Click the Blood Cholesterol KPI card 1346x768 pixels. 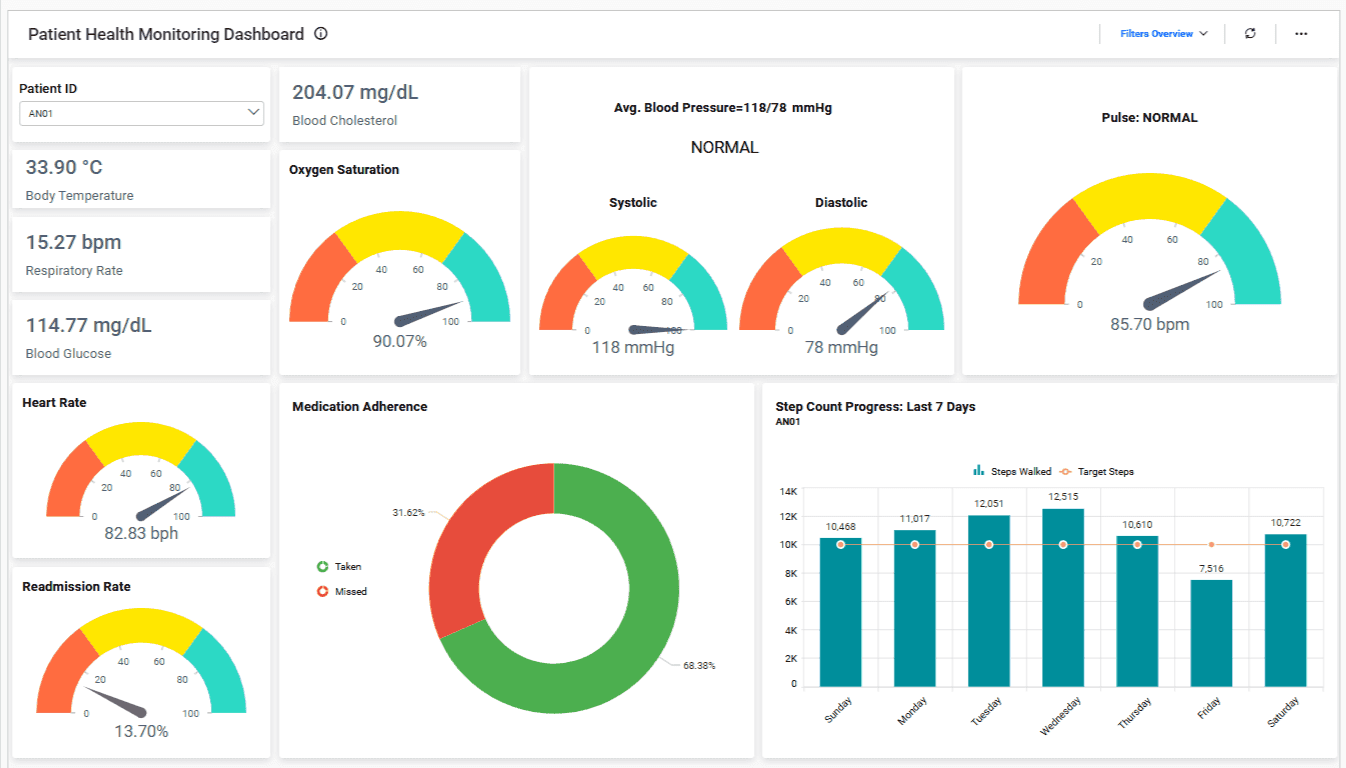tap(399, 103)
